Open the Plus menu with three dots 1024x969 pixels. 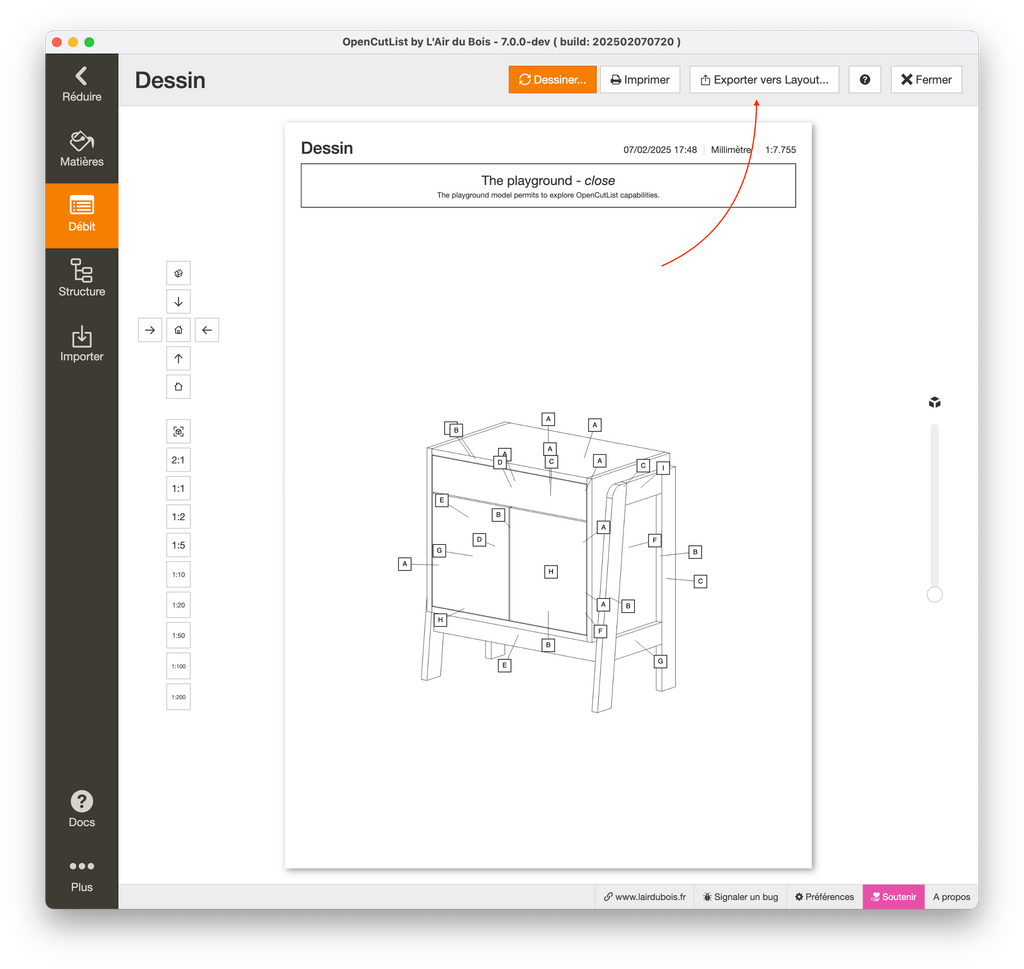[82, 876]
